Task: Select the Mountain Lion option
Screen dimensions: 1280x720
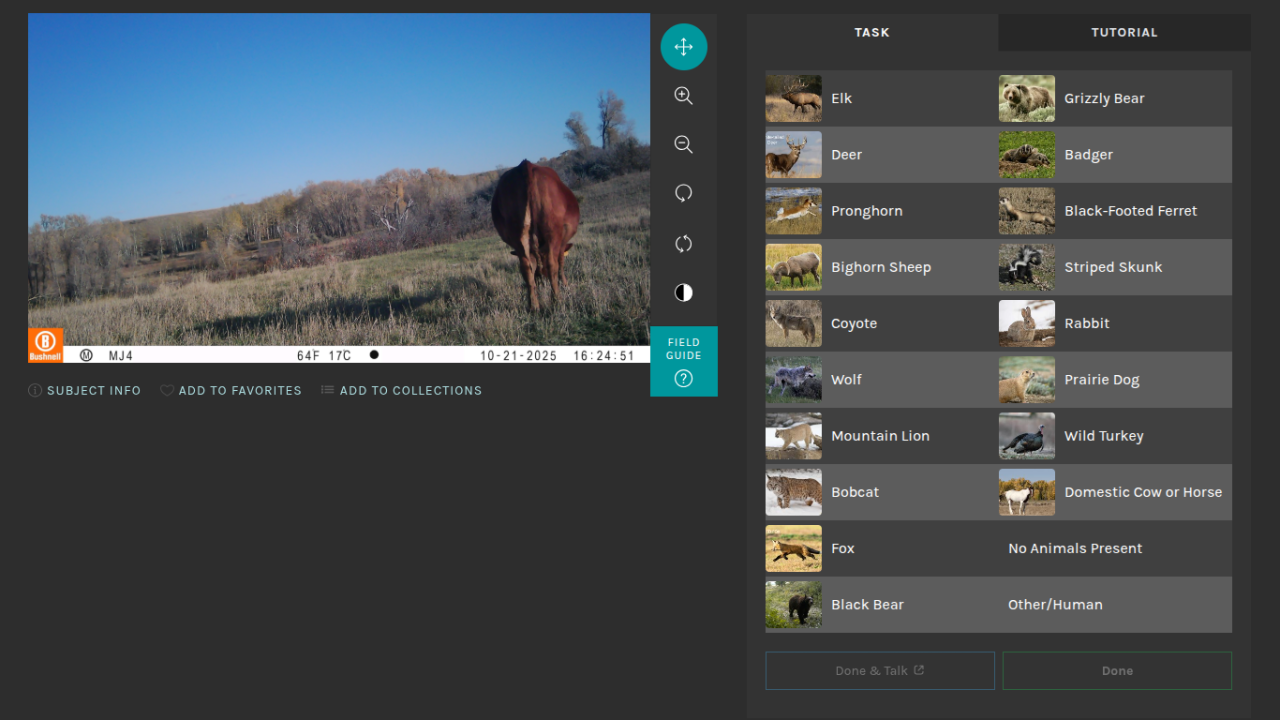Action: point(882,436)
